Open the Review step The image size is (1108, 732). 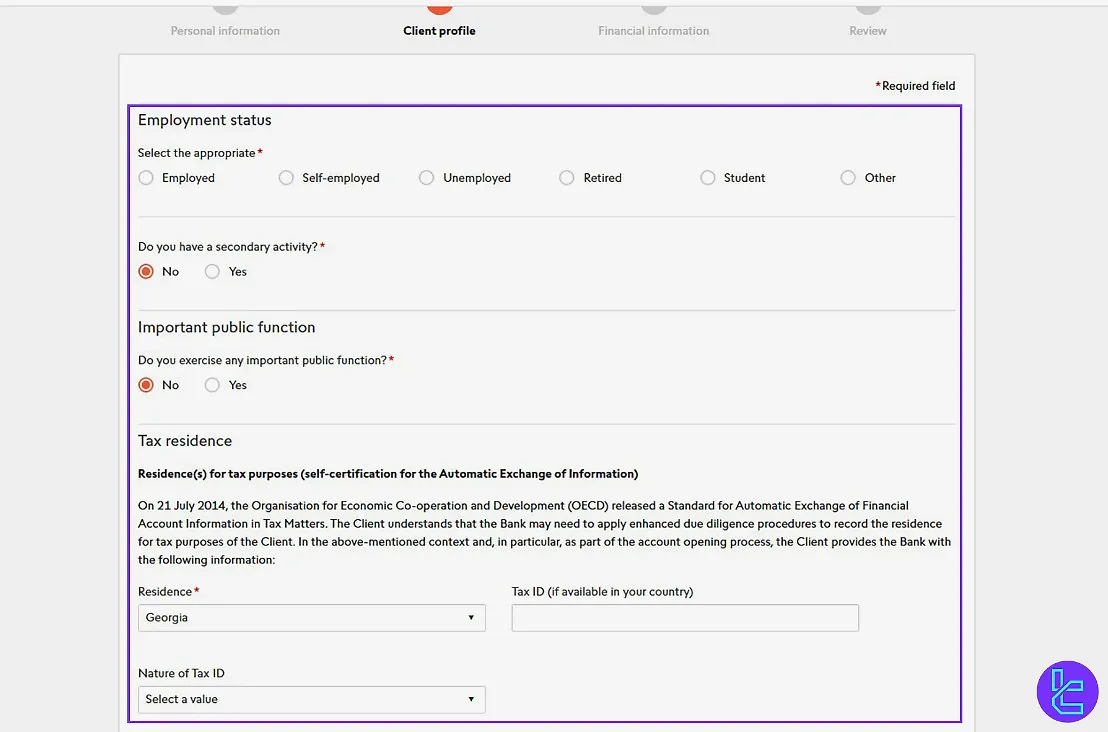[x=867, y=31]
